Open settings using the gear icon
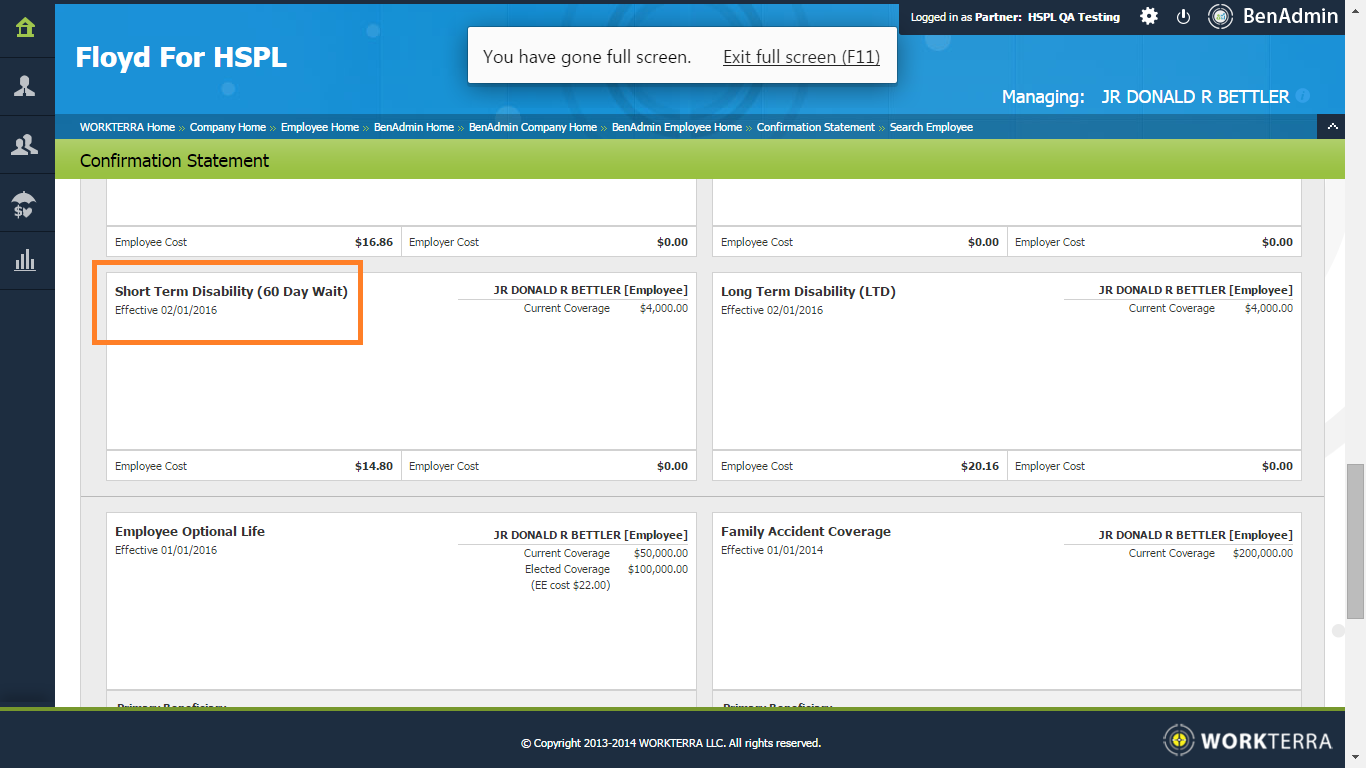1366x768 pixels. [1149, 17]
